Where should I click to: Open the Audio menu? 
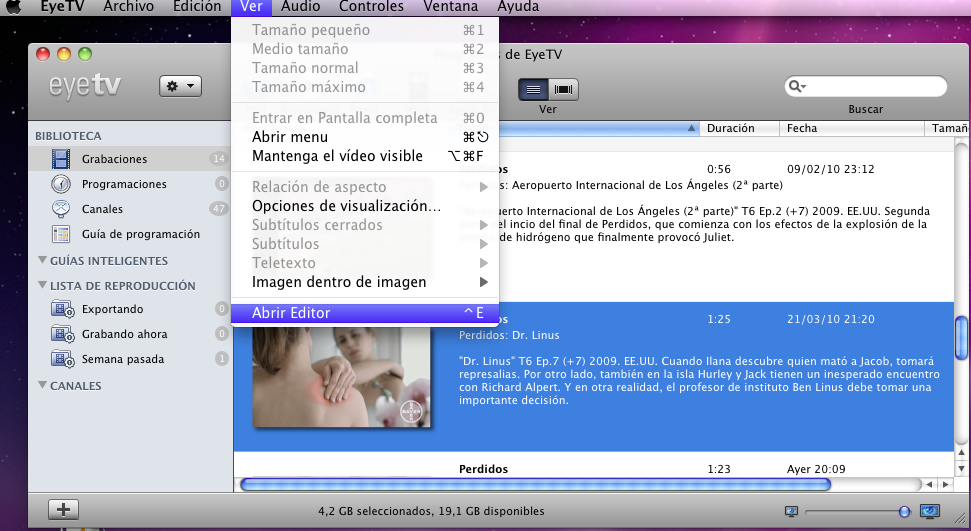pos(300,7)
